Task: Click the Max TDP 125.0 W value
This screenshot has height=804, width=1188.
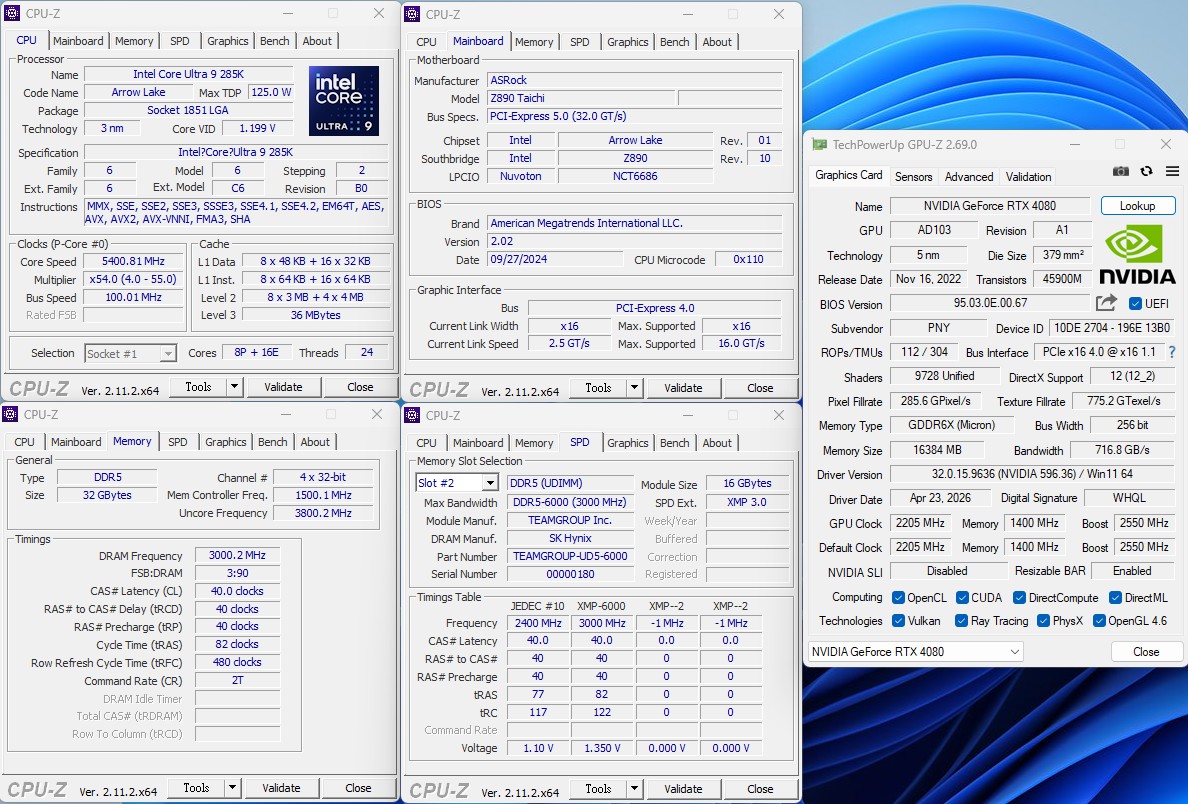Action: (x=271, y=92)
